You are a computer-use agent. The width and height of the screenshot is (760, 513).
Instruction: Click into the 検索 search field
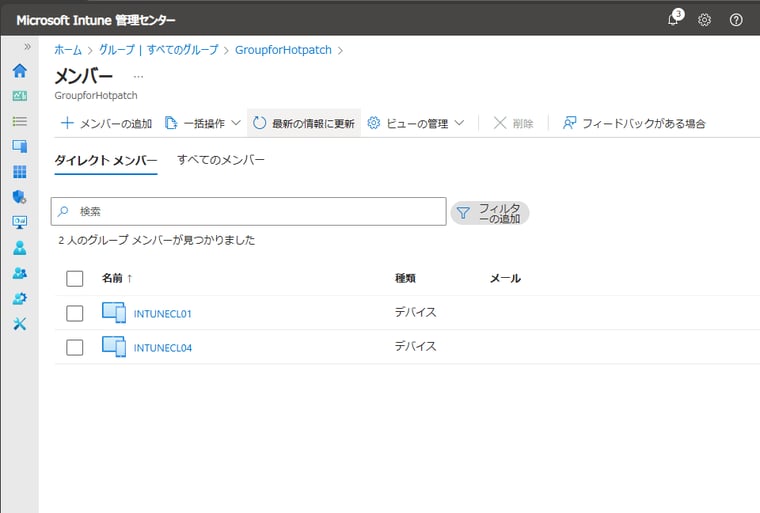248,211
